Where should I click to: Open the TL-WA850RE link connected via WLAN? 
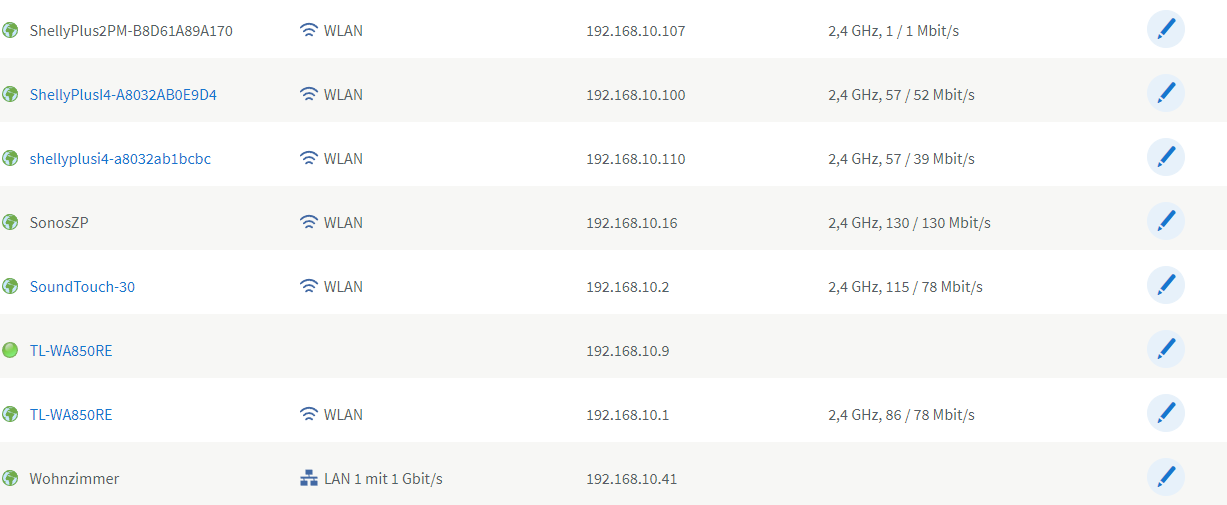tap(71, 415)
